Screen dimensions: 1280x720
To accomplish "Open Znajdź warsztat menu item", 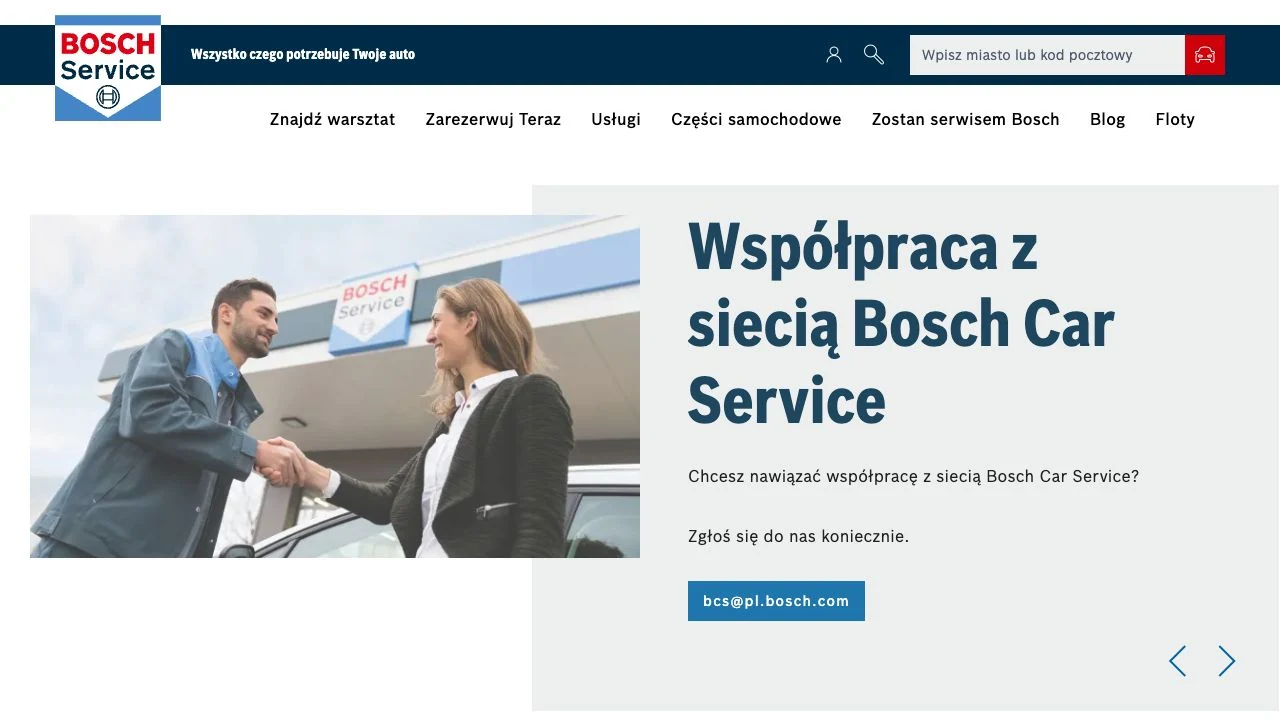I will (x=332, y=119).
